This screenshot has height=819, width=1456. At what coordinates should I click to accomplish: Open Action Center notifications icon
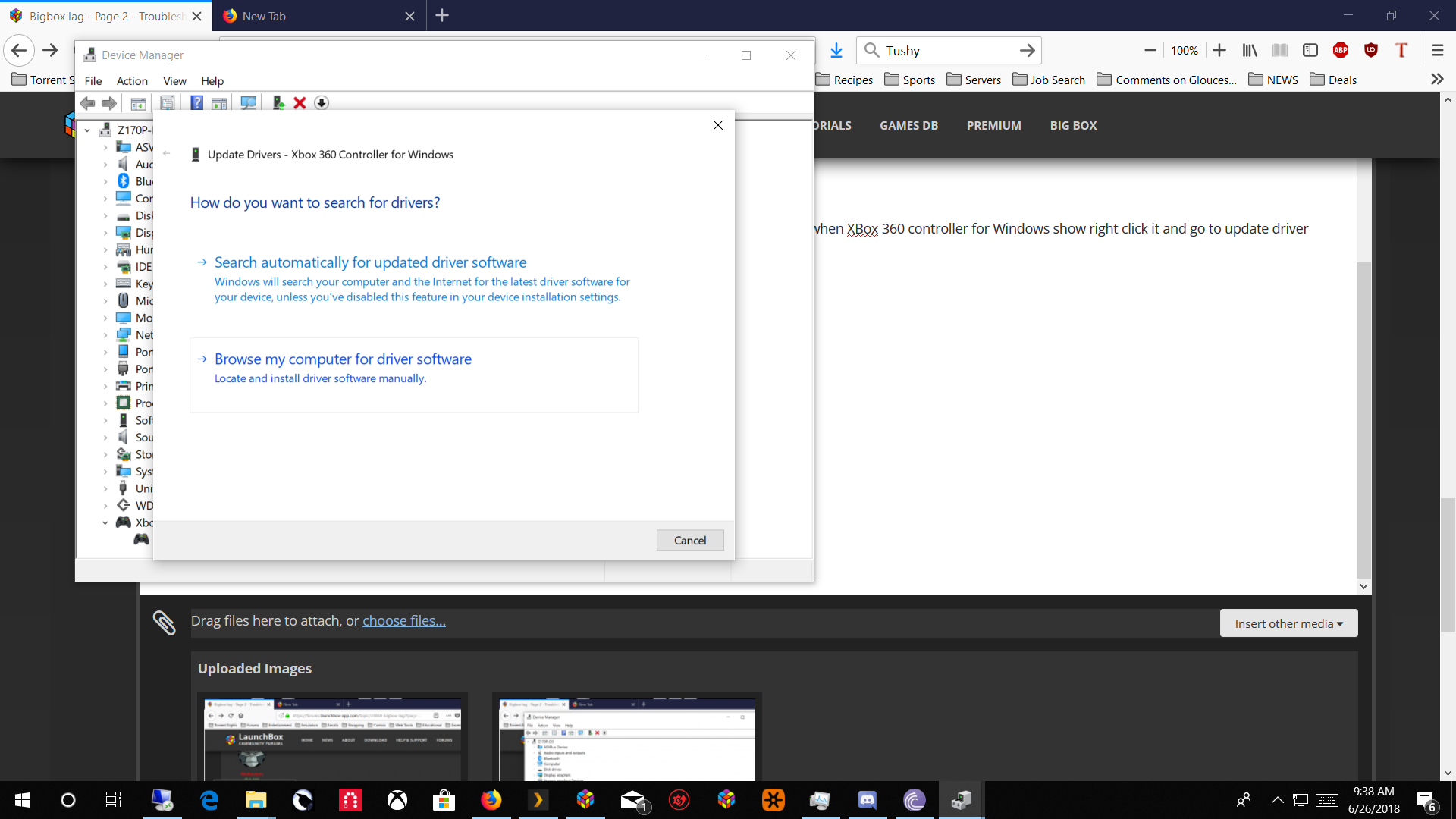tap(1426, 801)
